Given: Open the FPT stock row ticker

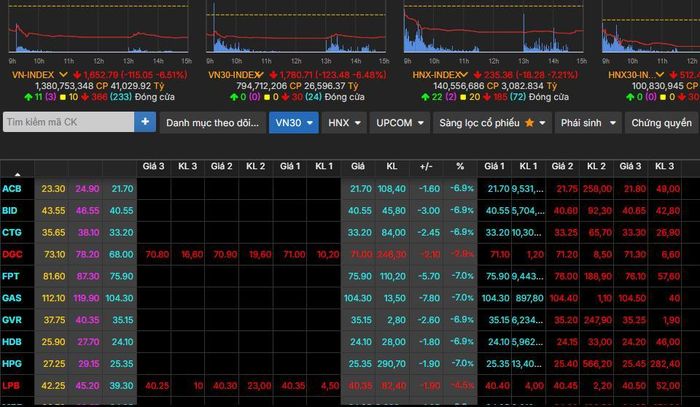Looking at the screenshot, I should tap(12, 276).
